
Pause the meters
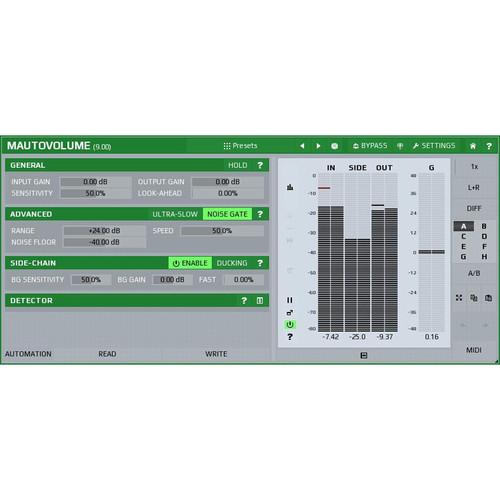[290, 300]
